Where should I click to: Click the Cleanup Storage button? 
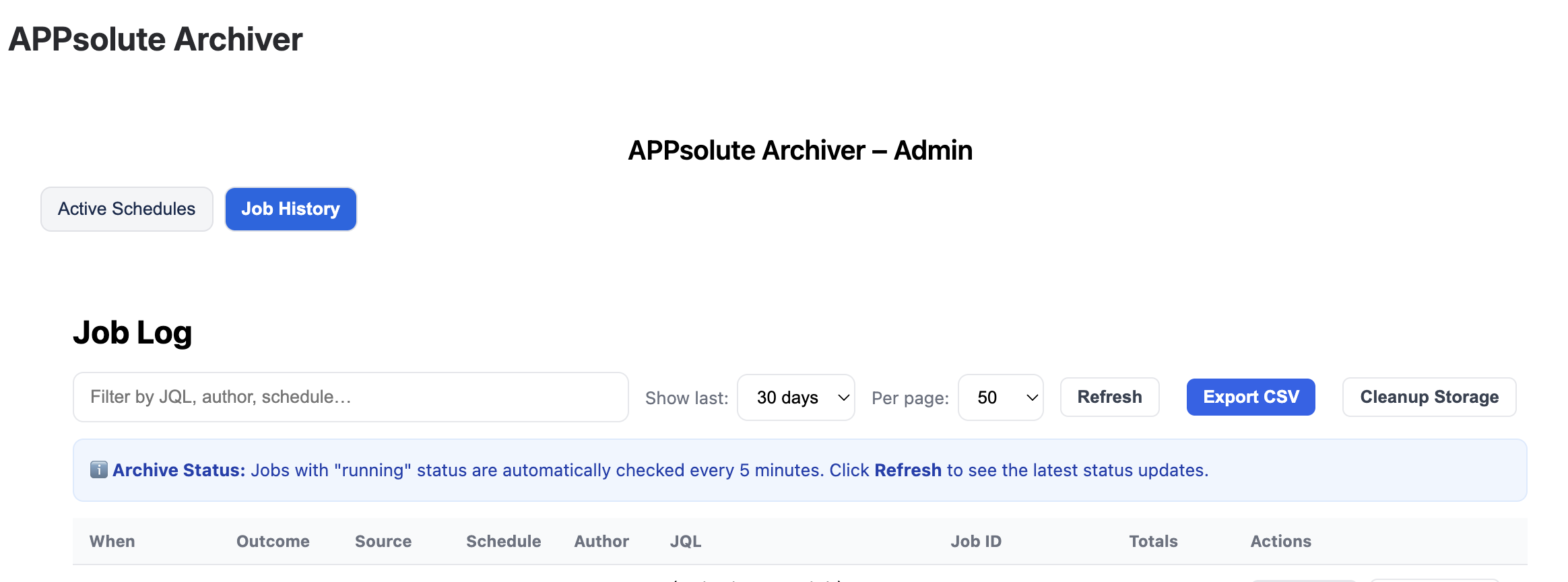[x=1429, y=397]
